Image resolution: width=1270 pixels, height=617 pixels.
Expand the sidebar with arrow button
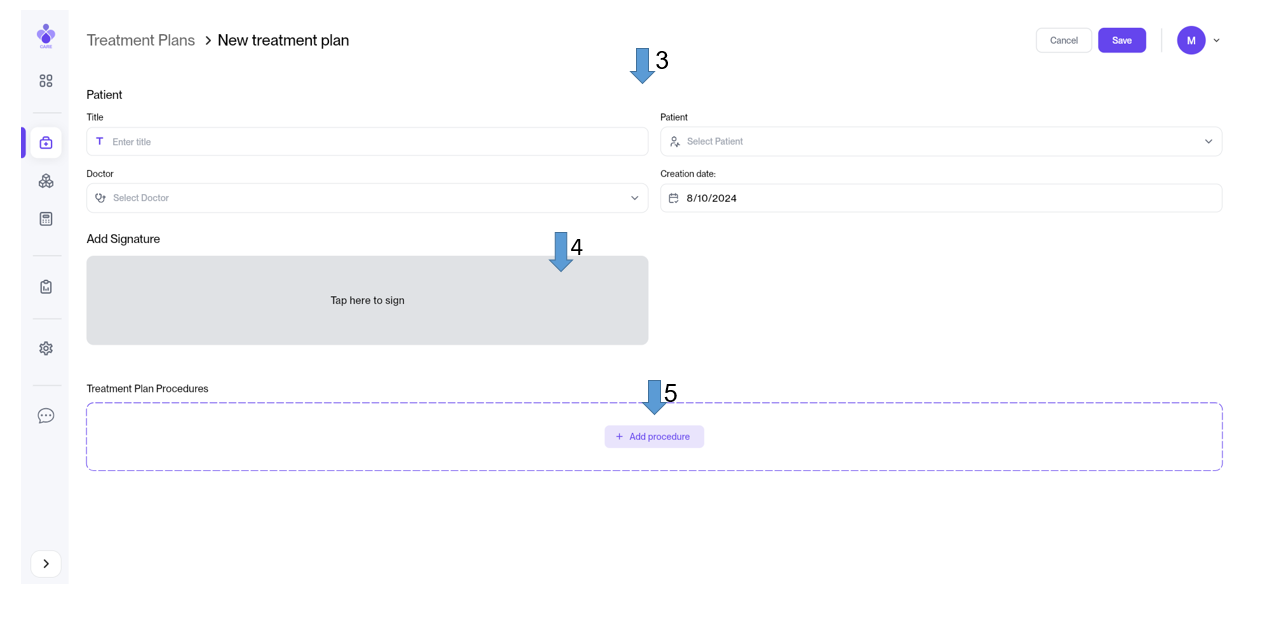tap(46, 564)
